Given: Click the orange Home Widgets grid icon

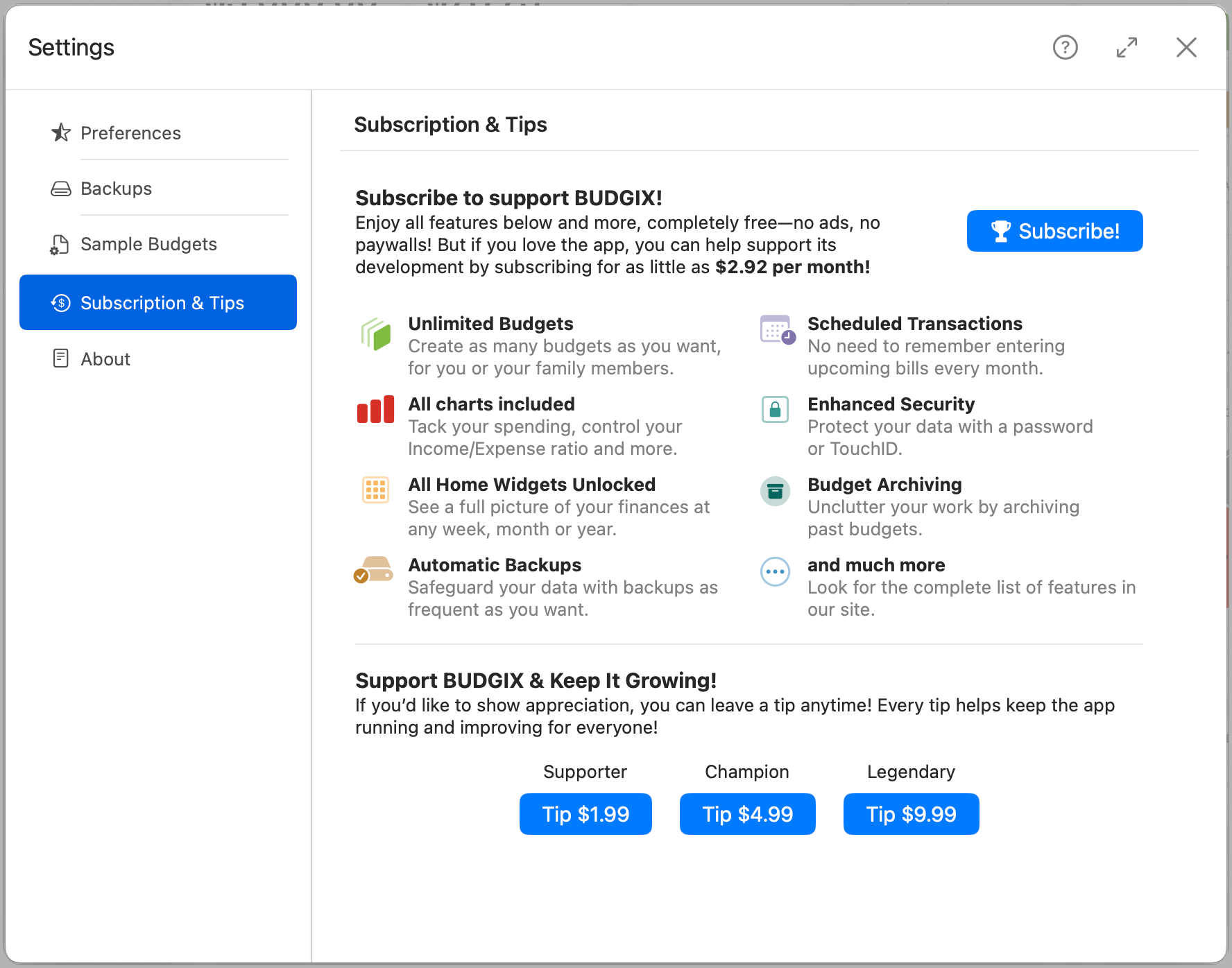Looking at the screenshot, I should pyautogui.click(x=376, y=490).
